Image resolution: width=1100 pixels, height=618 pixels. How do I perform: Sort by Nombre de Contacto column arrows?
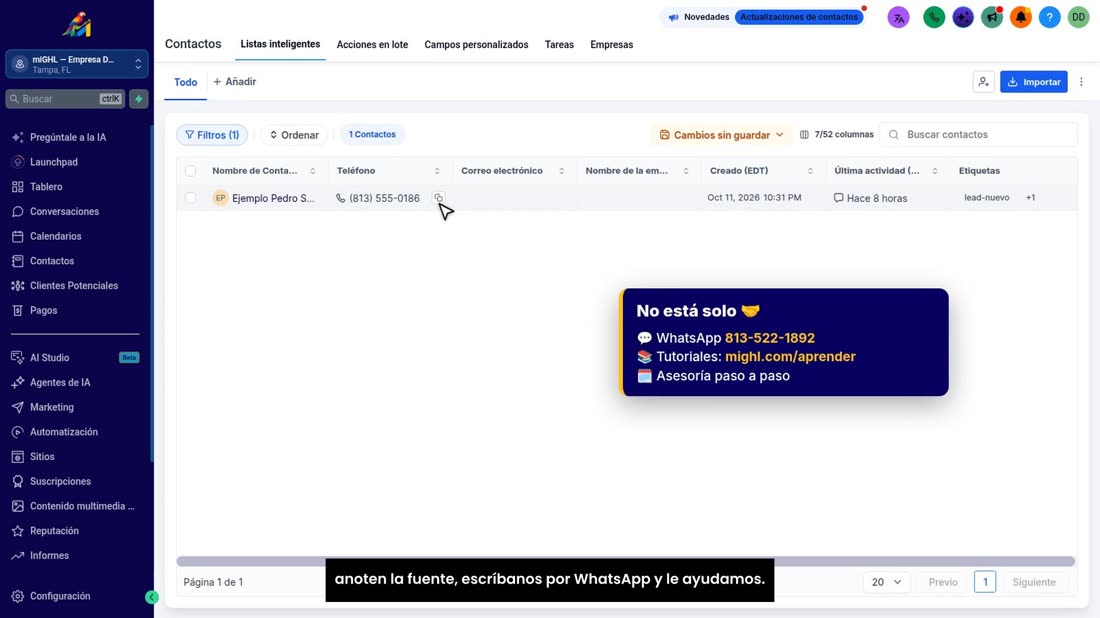[x=313, y=171]
